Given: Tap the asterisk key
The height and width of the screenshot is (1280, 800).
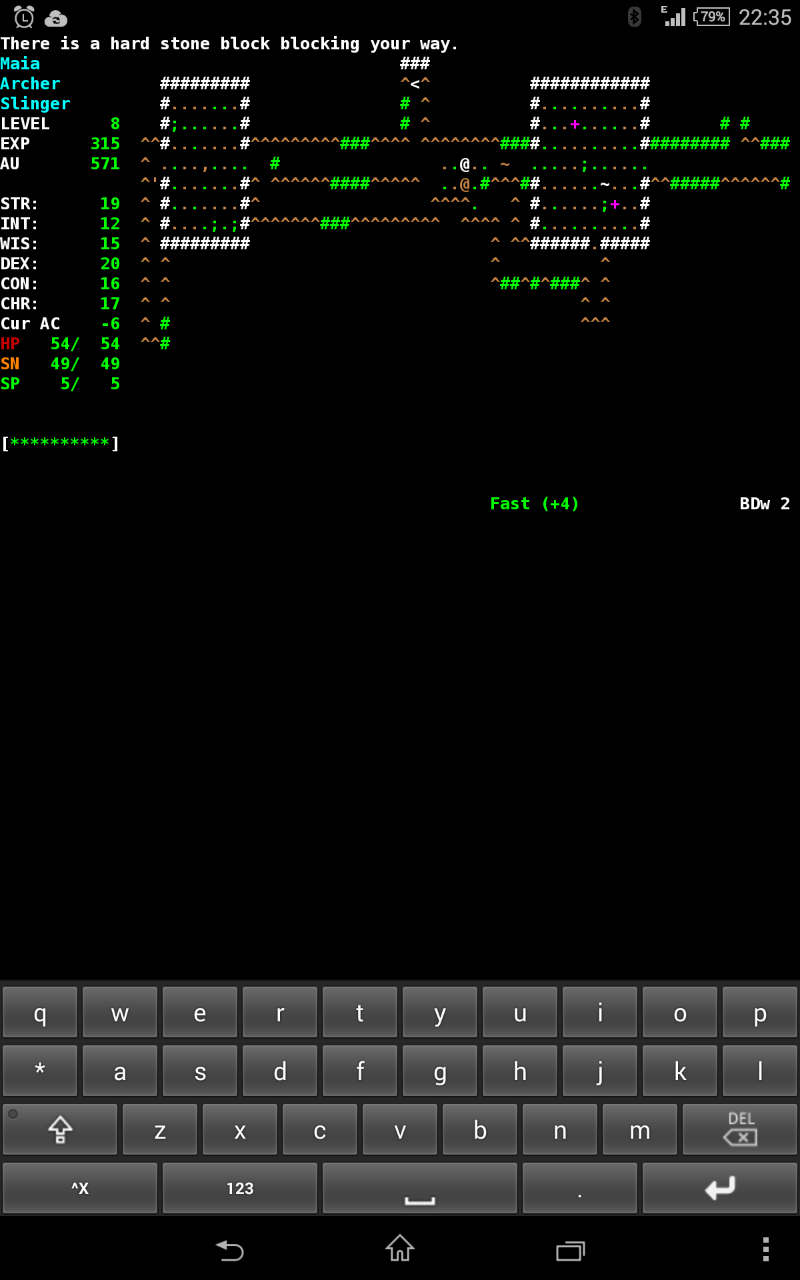Looking at the screenshot, I should [40, 1071].
